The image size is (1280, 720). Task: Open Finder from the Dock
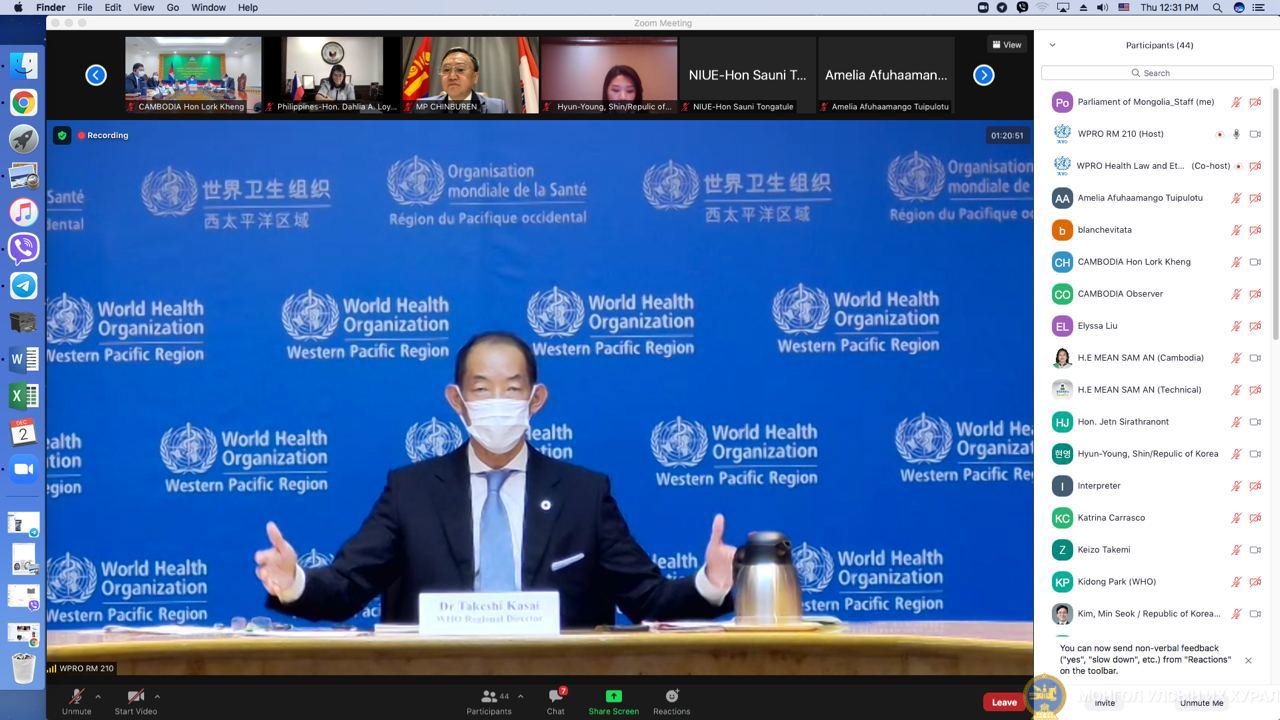(x=24, y=66)
